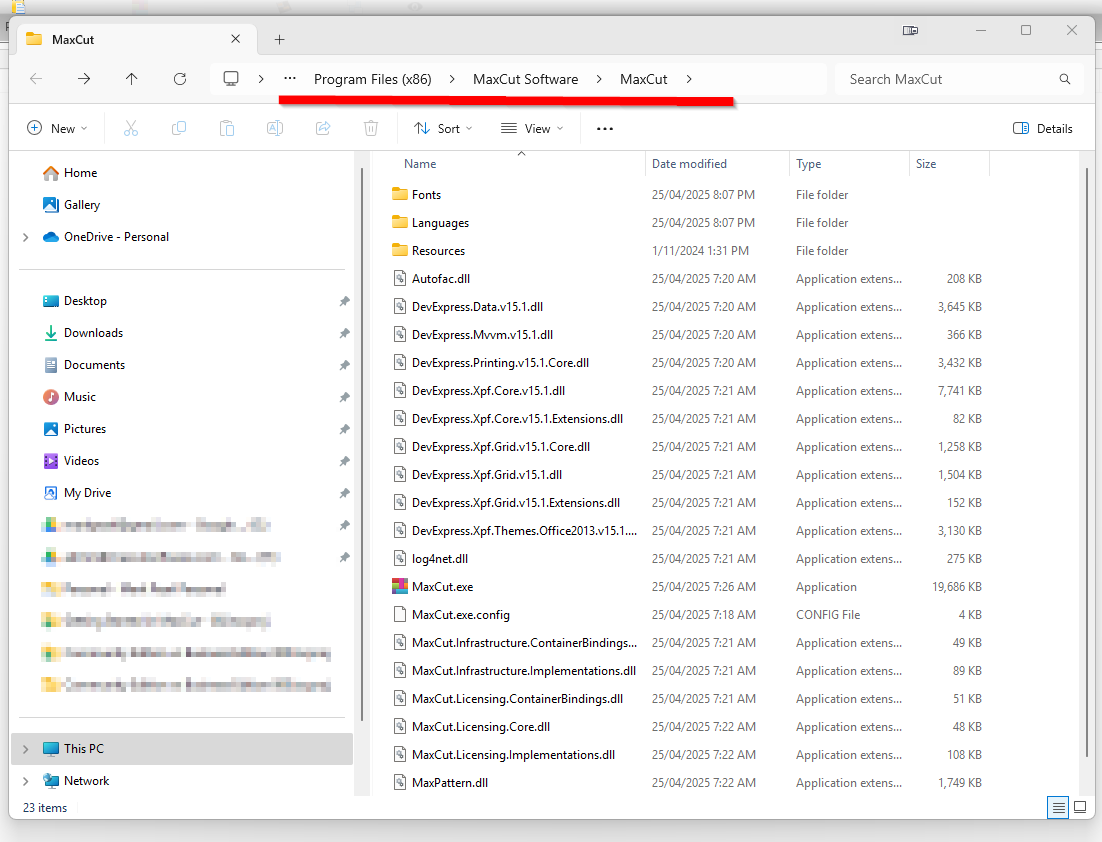Open a new tab with plus button
Viewport: 1102px width, 842px height.
tap(279, 39)
